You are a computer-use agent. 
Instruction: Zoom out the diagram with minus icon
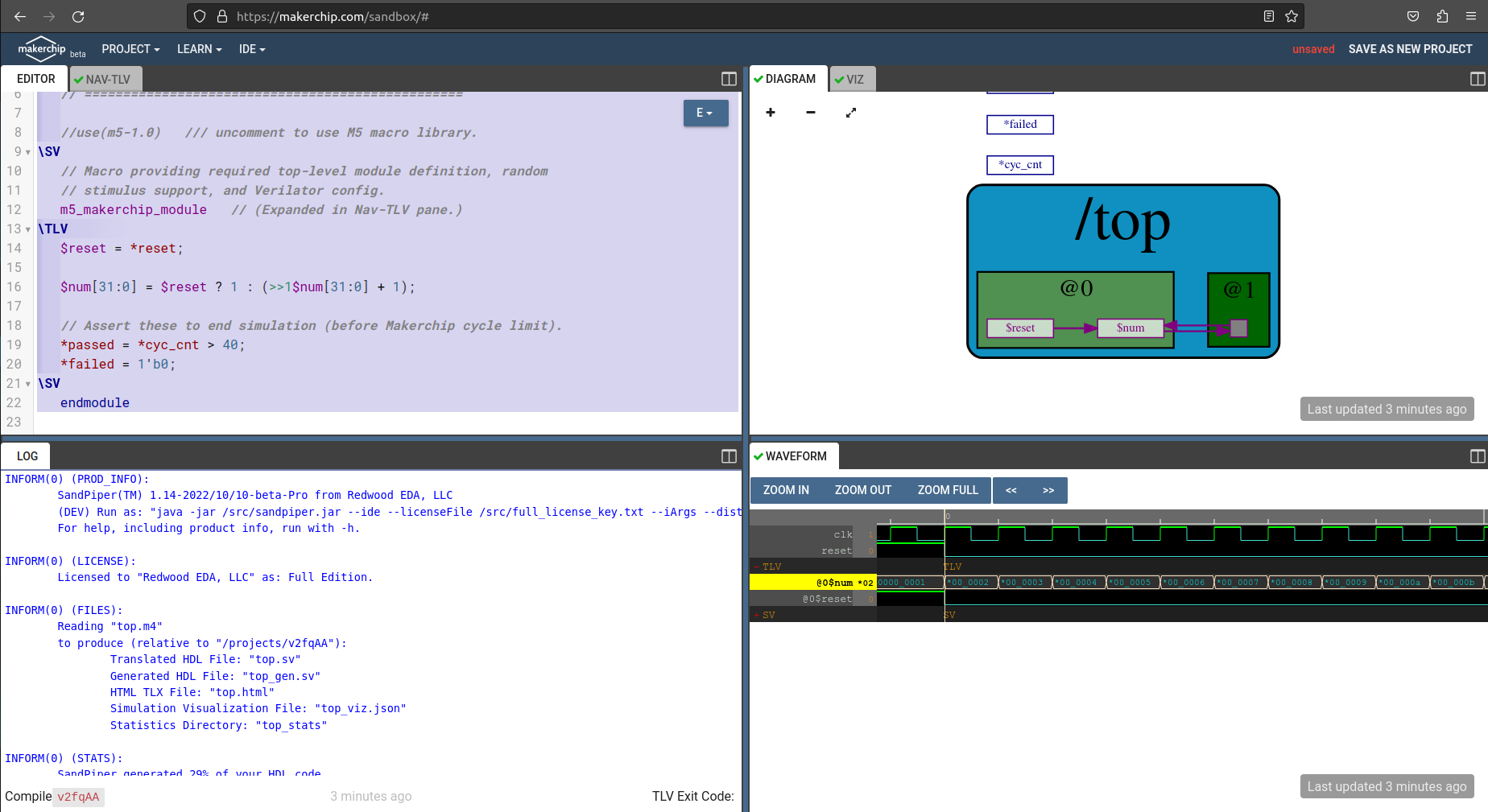click(x=811, y=113)
